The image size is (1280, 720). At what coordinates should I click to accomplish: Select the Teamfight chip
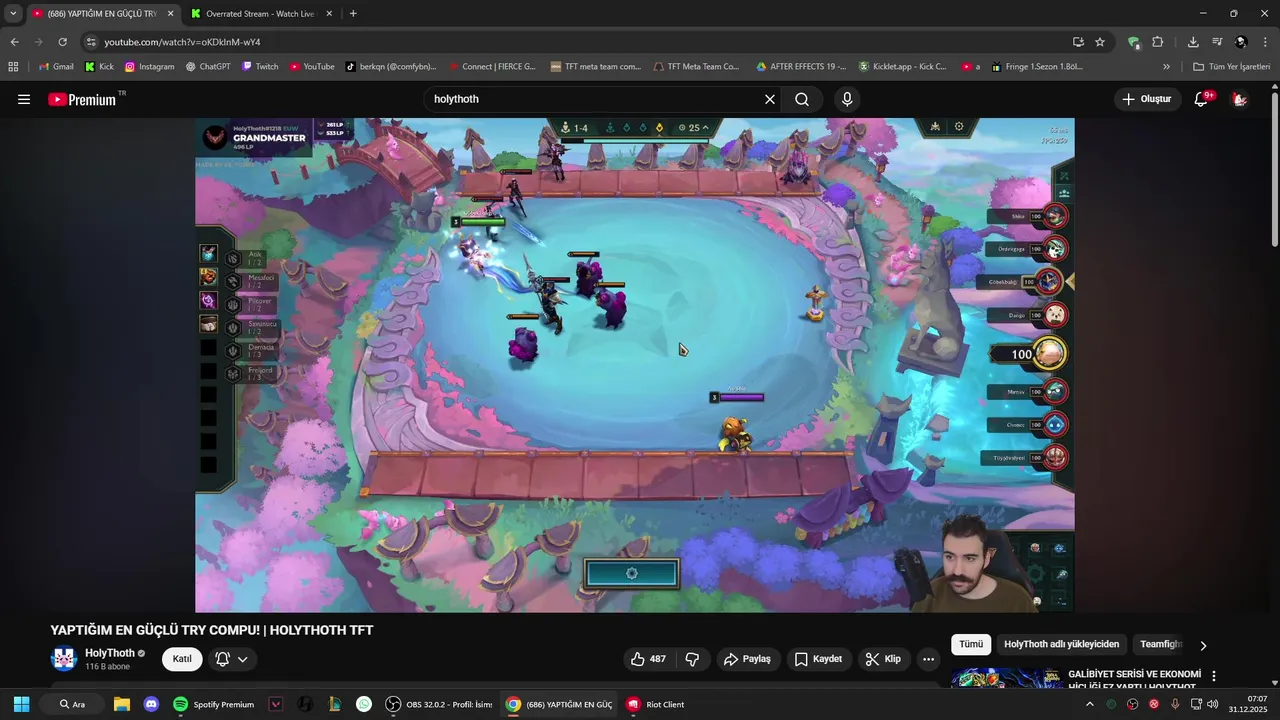1160,644
